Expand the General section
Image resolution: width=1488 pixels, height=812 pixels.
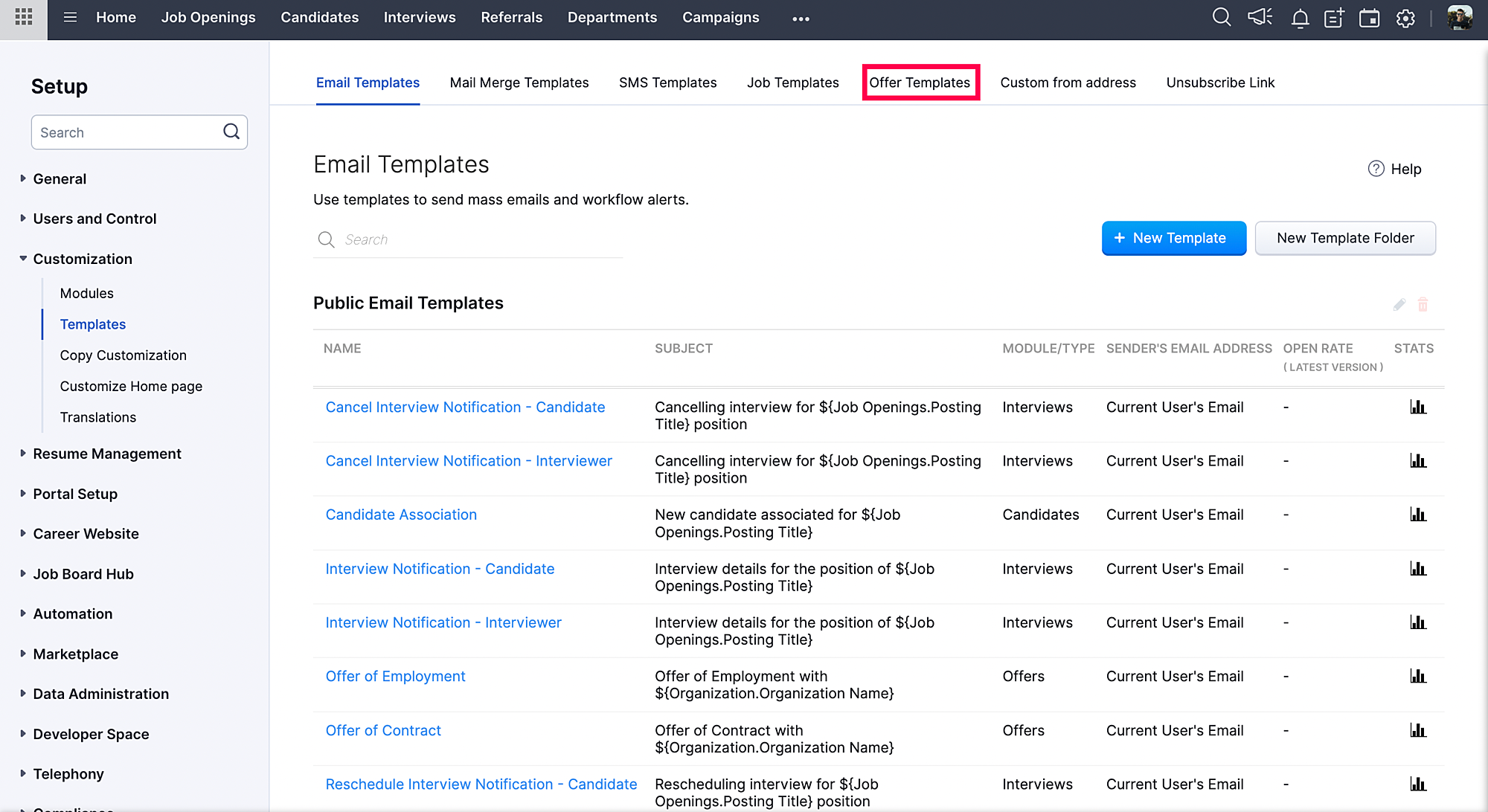[60, 179]
